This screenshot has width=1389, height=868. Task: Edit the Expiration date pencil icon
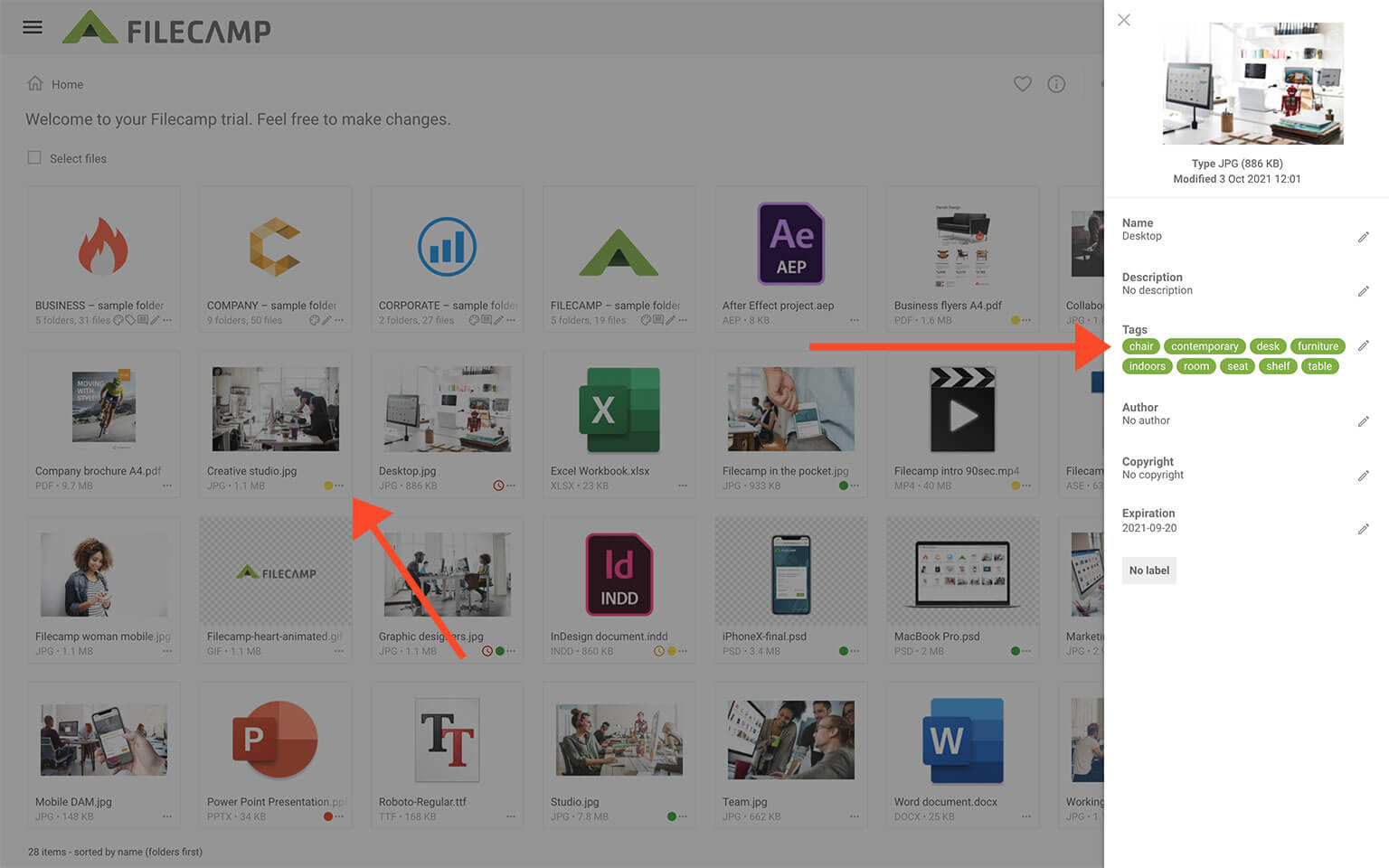(1364, 529)
